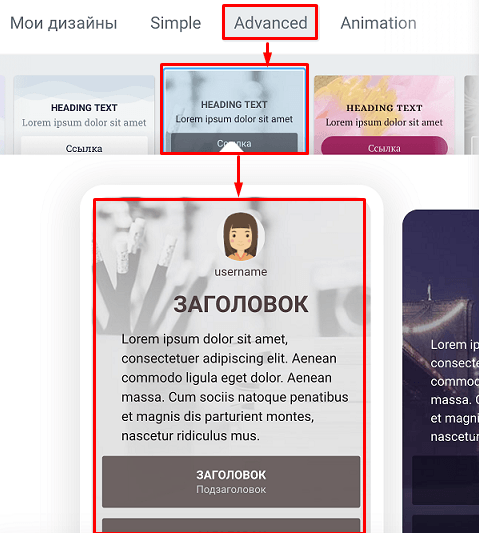Select the Advanced tab
This screenshot has height=533, width=479.
pyautogui.click(x=271, y=23)
